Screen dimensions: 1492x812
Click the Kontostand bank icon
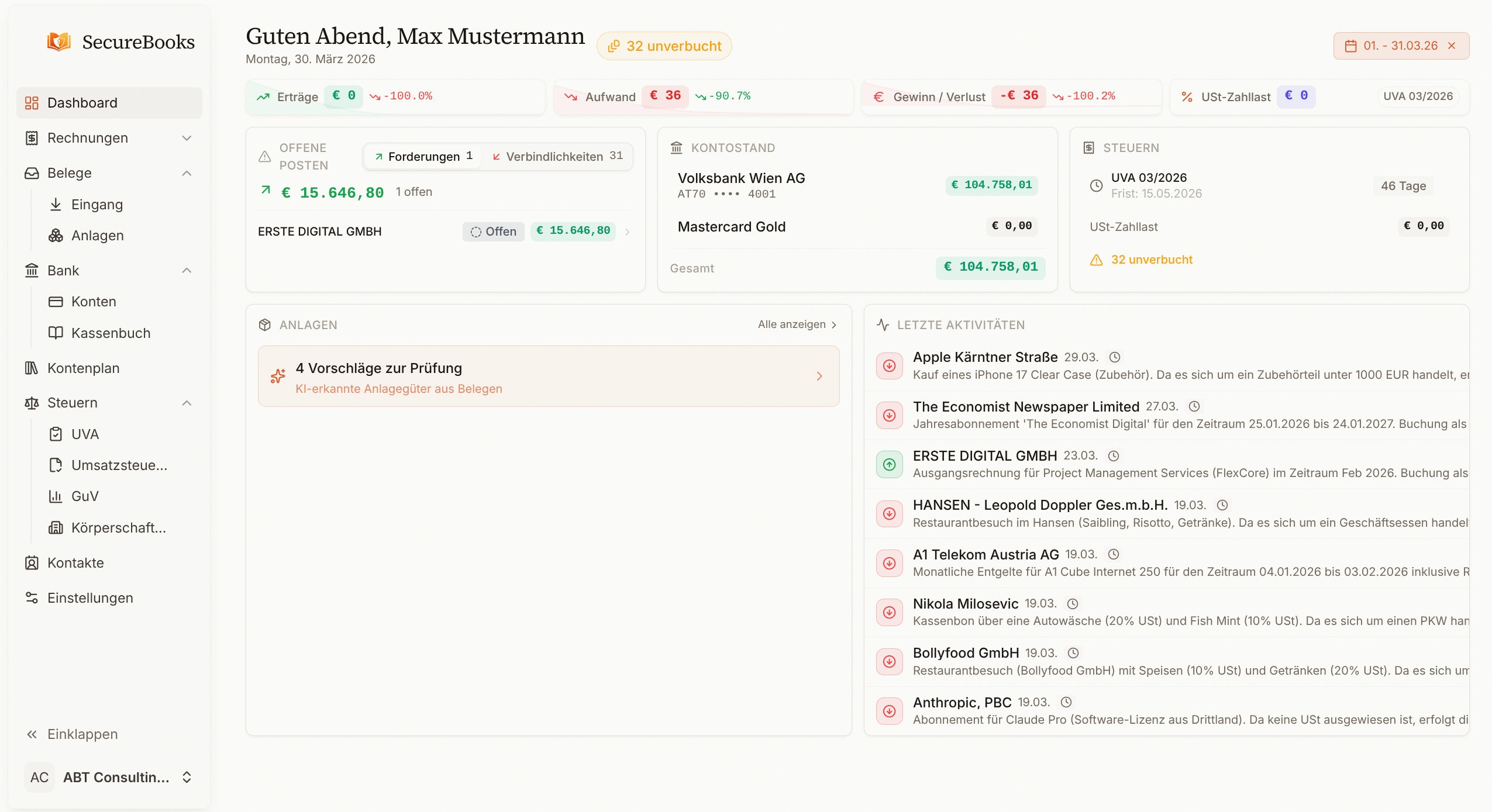coord(677,148)
